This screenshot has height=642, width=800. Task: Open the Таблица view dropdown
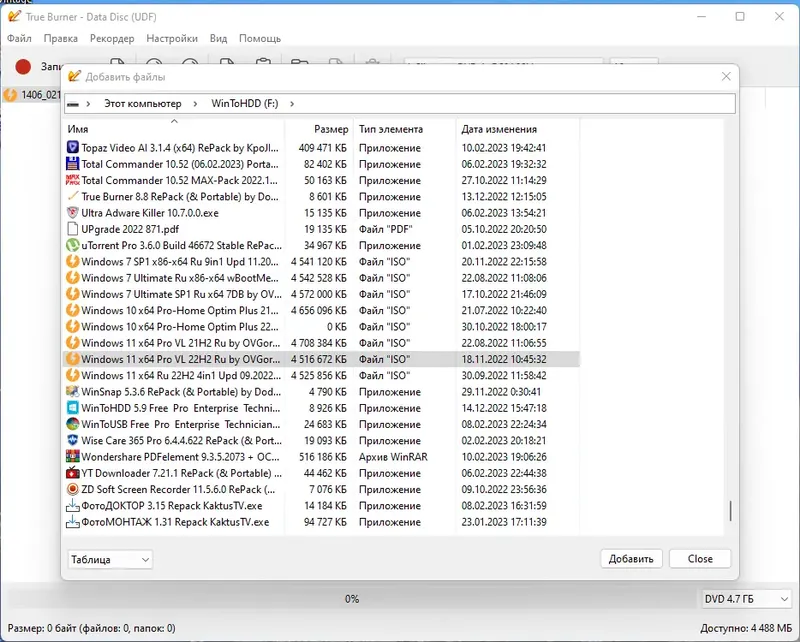(110, 559)
